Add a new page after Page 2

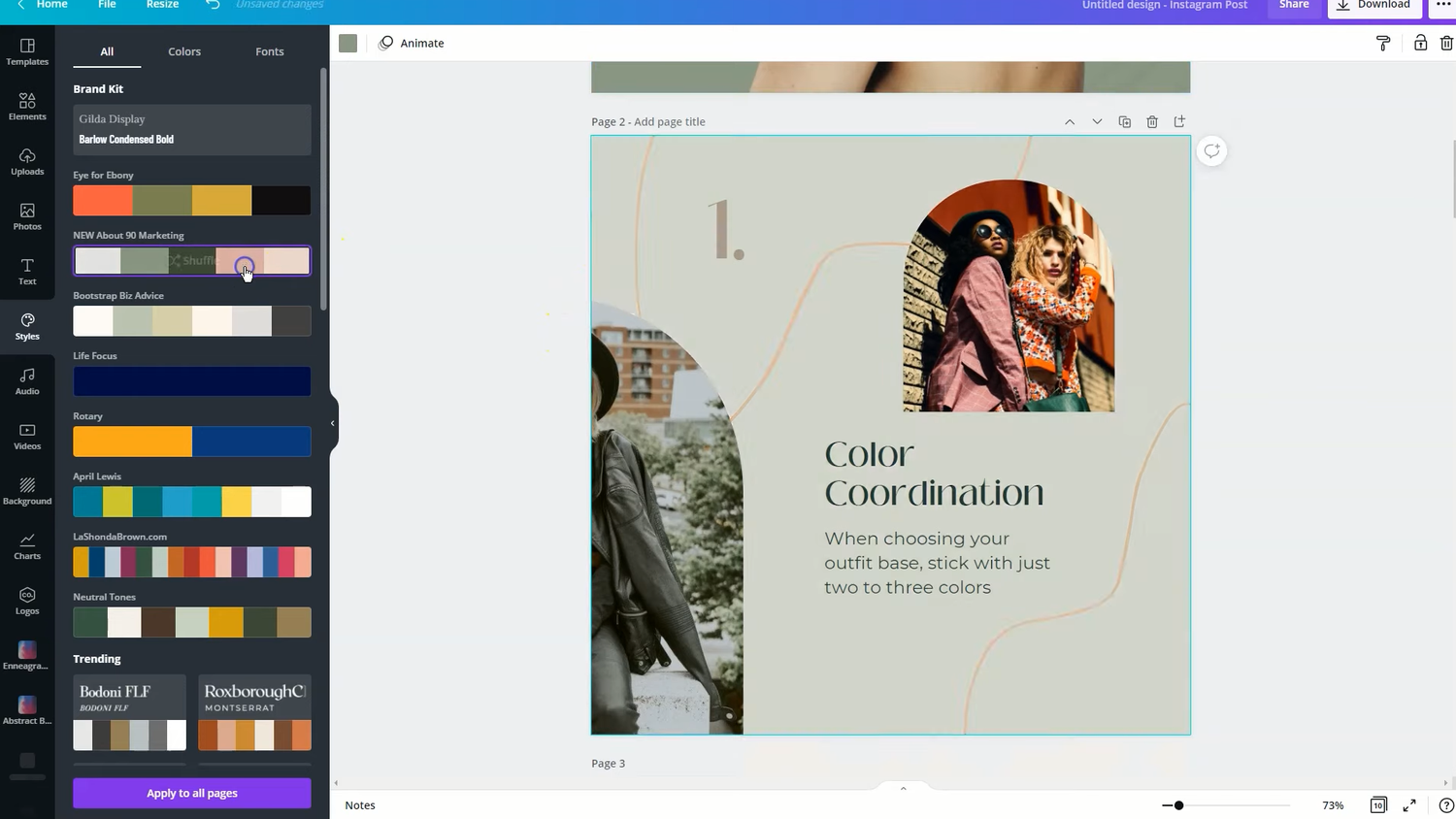point(1179,121)
